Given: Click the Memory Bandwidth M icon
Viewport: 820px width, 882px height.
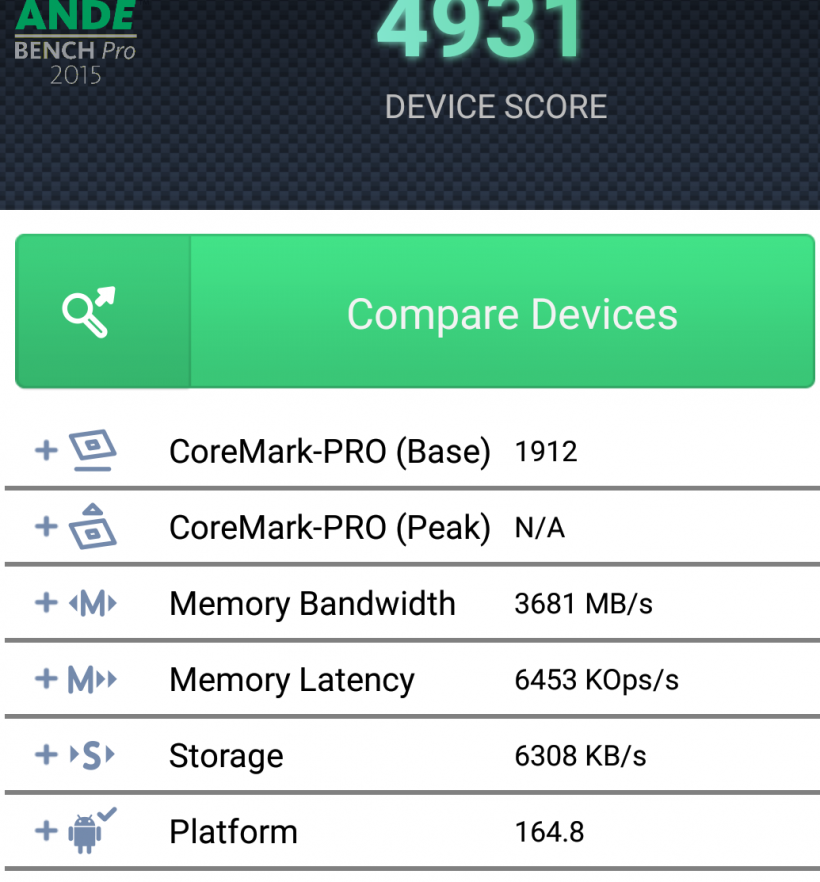Looking at the screenshot, I should 92,603.
